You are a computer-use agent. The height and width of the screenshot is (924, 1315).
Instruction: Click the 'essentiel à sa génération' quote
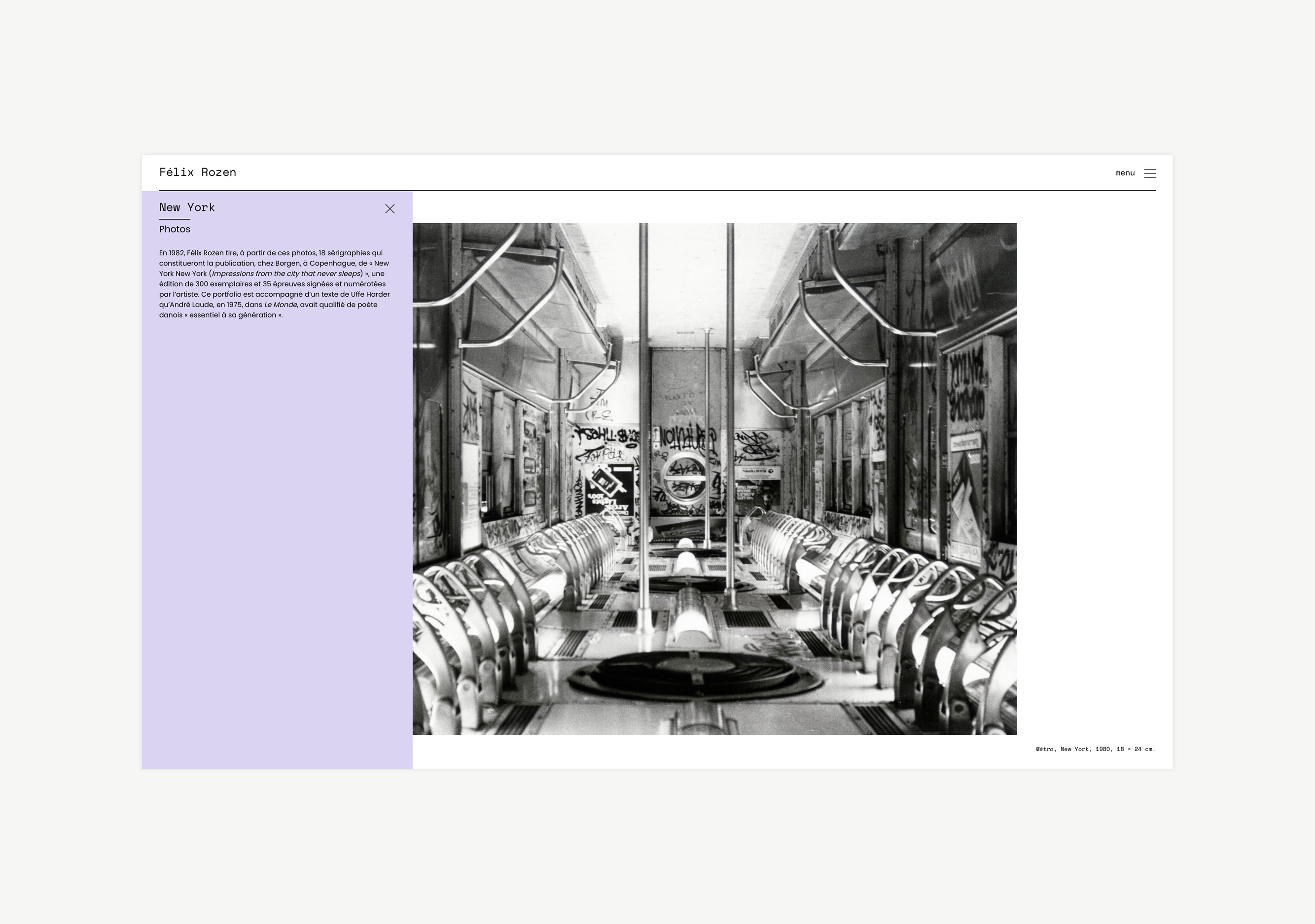[x=233, y=315]
